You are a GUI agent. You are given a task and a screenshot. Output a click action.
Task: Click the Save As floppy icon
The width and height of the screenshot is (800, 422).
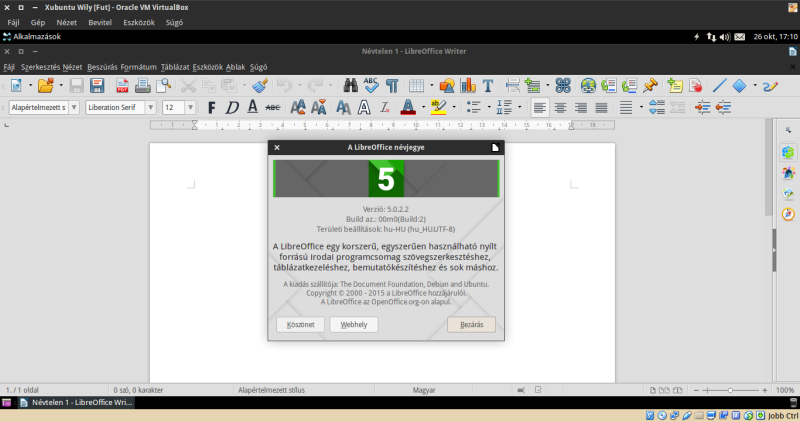(x=96, y=85)
